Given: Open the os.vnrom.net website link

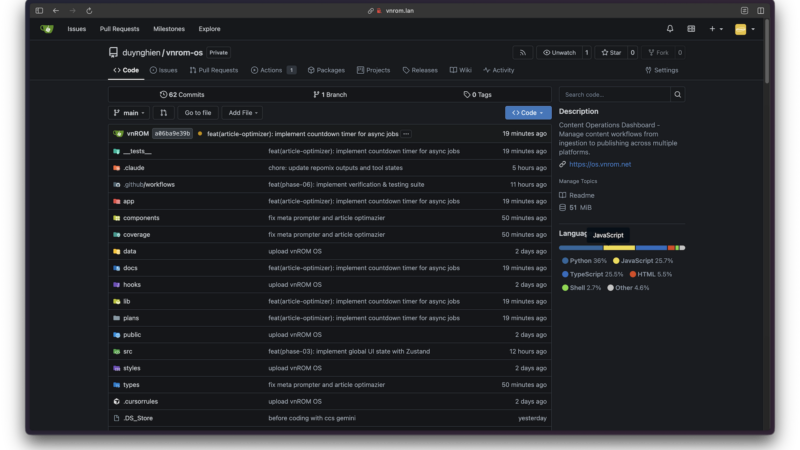Looking at the screenshot, I should tap(600, 164).
